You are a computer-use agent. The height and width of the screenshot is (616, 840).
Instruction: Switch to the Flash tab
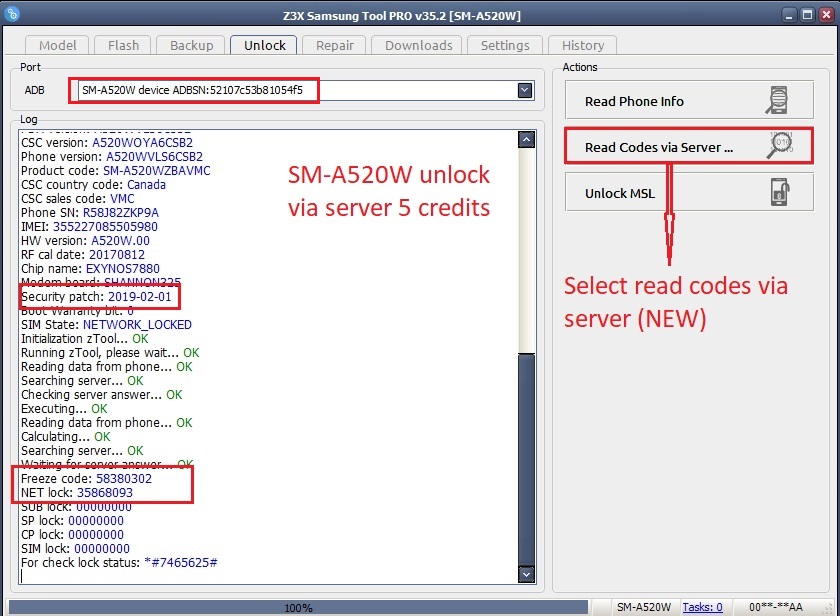123,45
